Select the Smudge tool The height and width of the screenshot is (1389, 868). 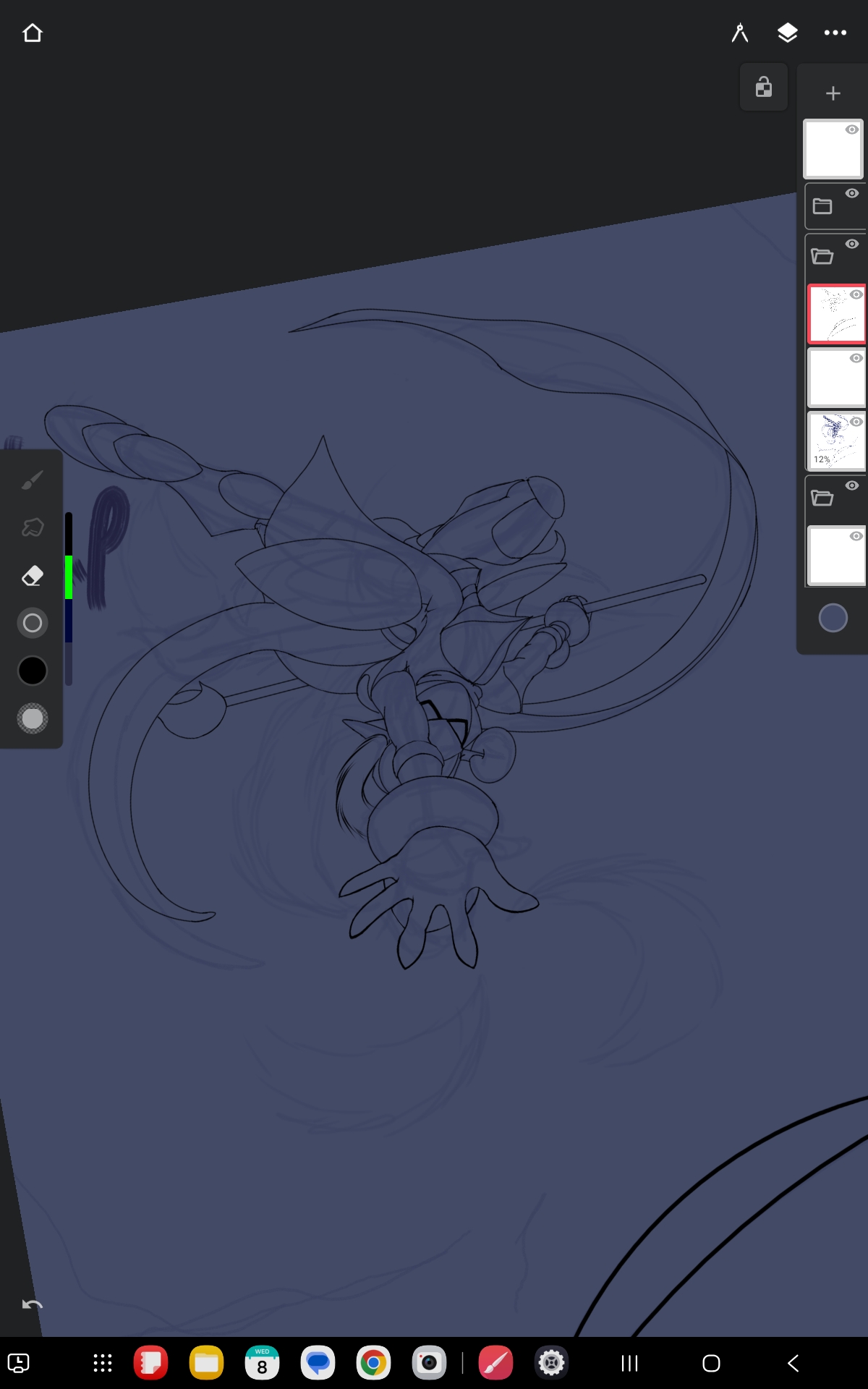tap(33, 528)
